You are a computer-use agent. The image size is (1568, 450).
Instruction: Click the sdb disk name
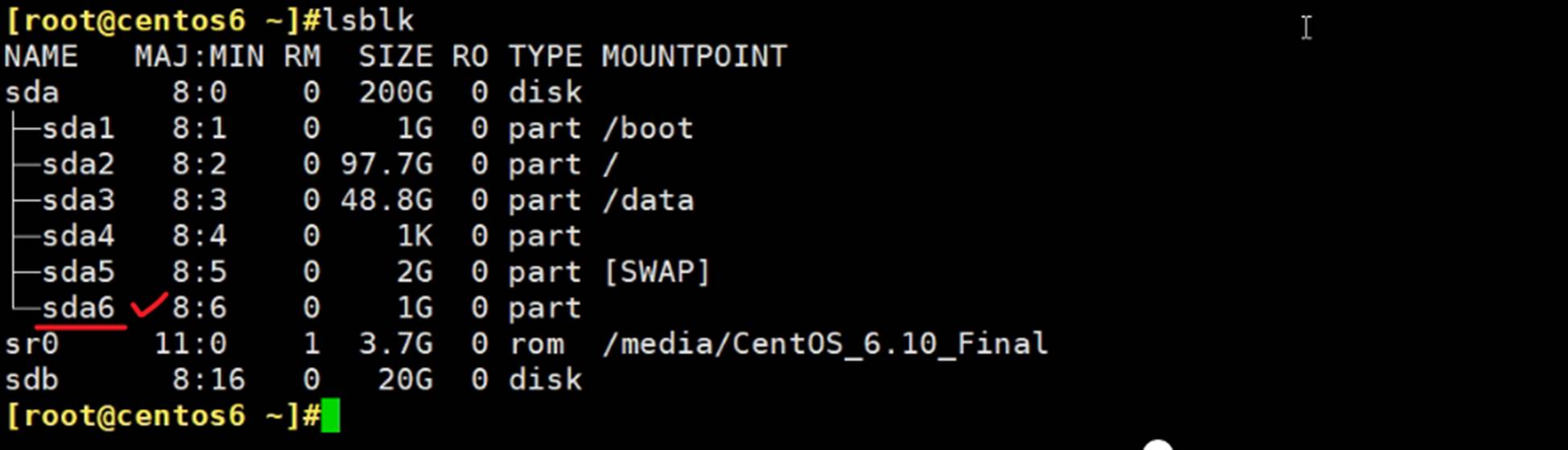pyautogui.click(x=32, y=380)
